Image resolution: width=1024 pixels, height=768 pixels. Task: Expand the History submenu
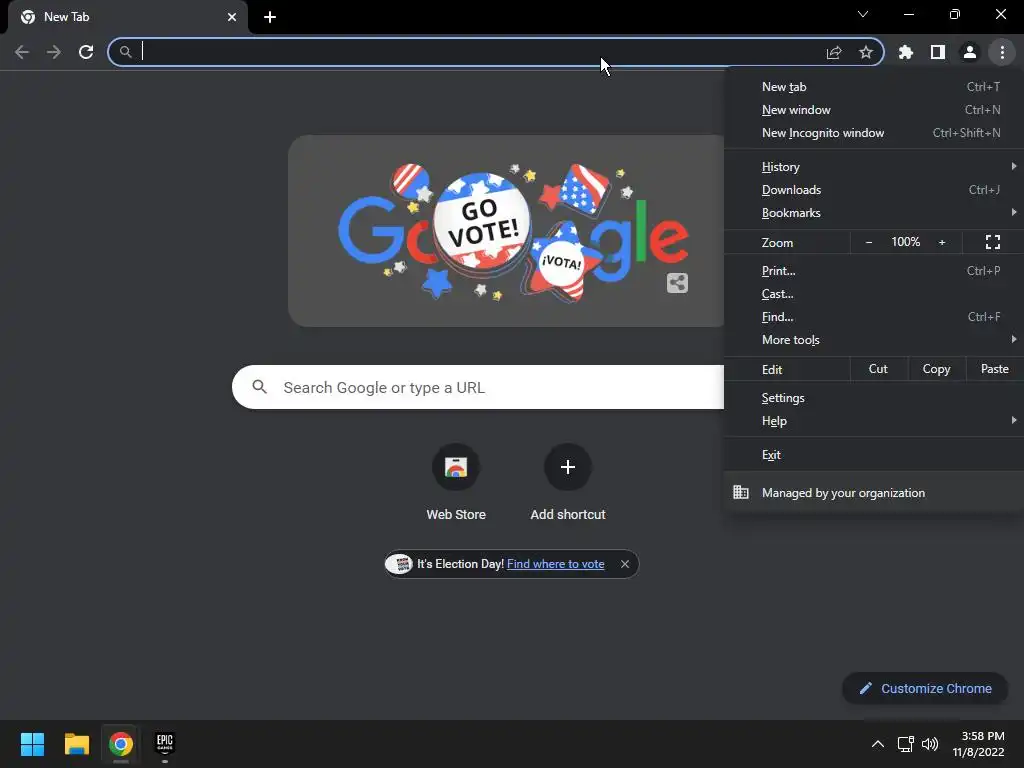[874, 167]
